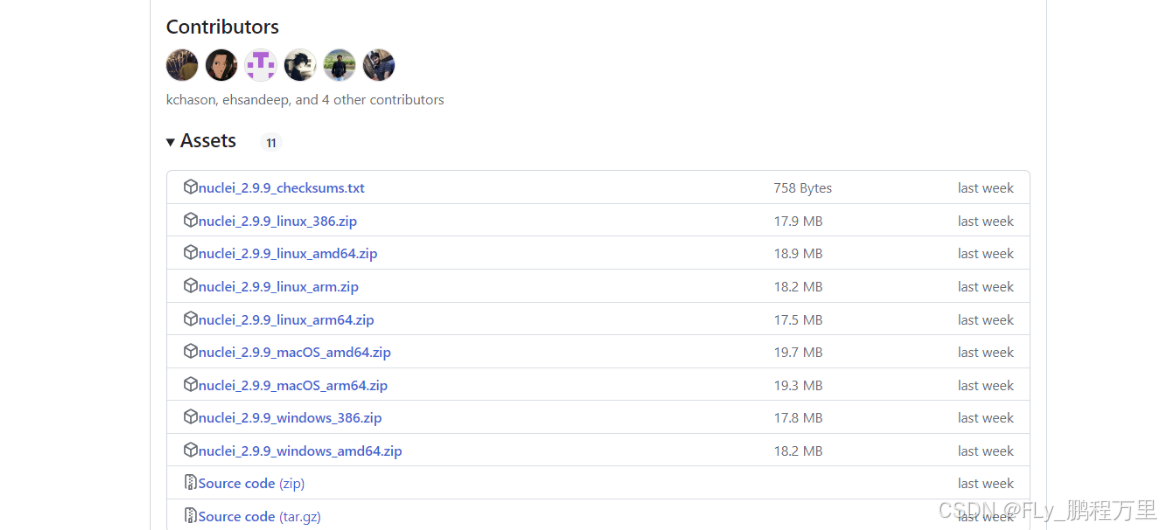Open the purple pixel identicon contributor avatar
The height and width of the screenshot is (530, 1161).
point(261,65)
